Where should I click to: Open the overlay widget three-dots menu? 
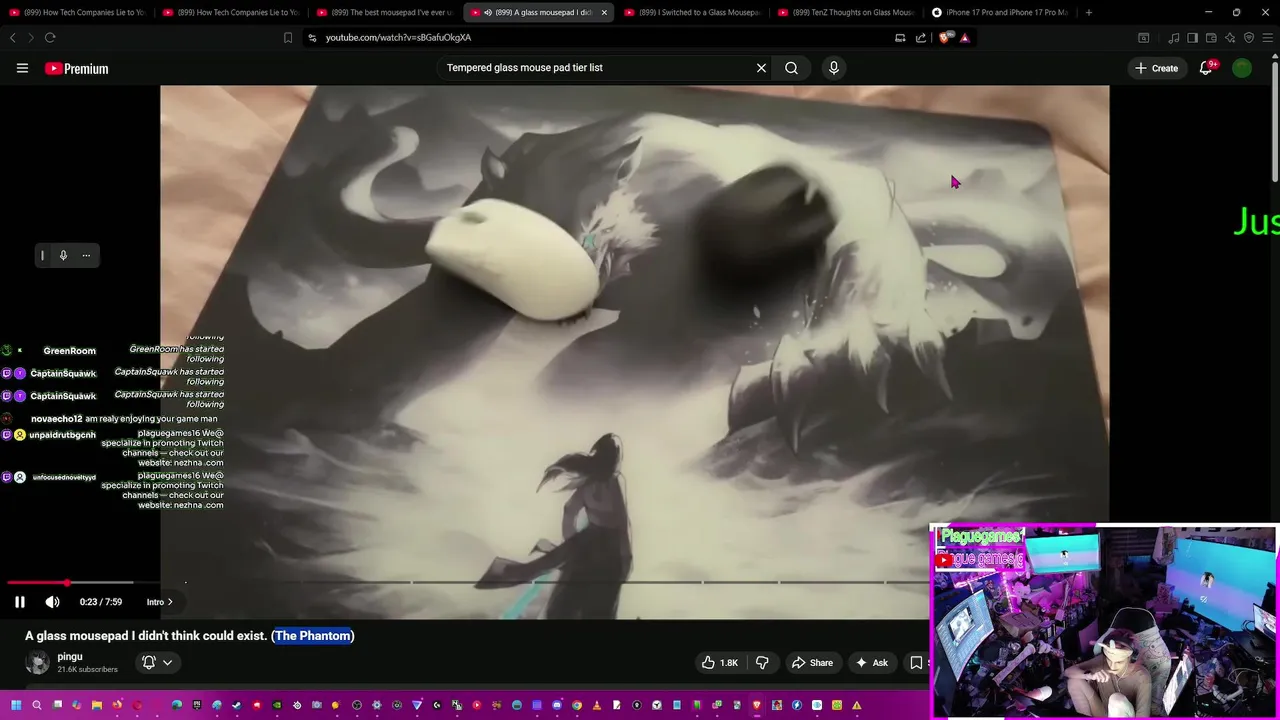pyautogui.click(x=86, y=255)
